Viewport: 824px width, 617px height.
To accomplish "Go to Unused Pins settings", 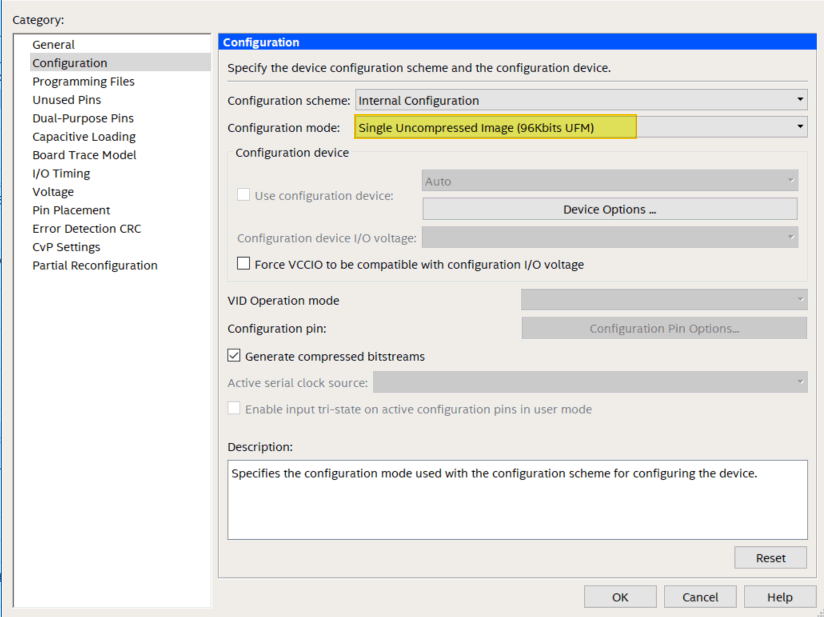I will point(66,100).
